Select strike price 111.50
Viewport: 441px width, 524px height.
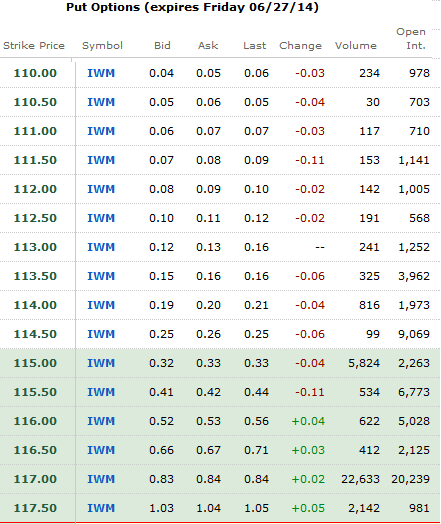[x=35, y=160]
